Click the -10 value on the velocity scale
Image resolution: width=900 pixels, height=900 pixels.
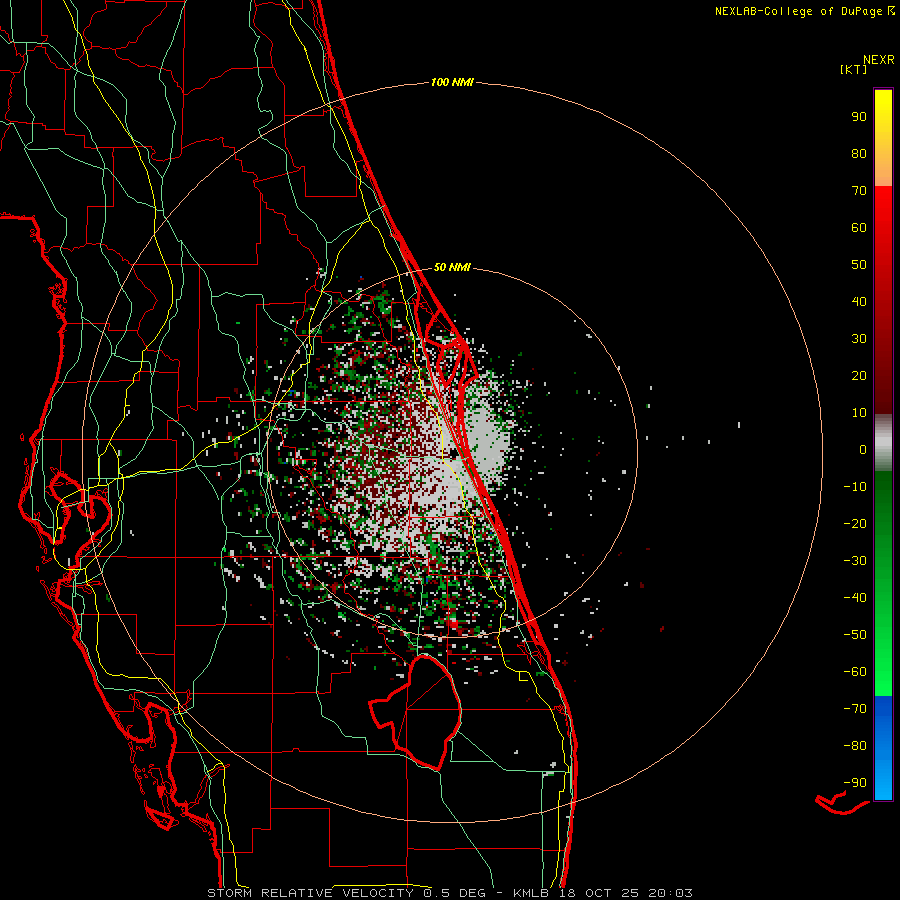pos(855,487)
